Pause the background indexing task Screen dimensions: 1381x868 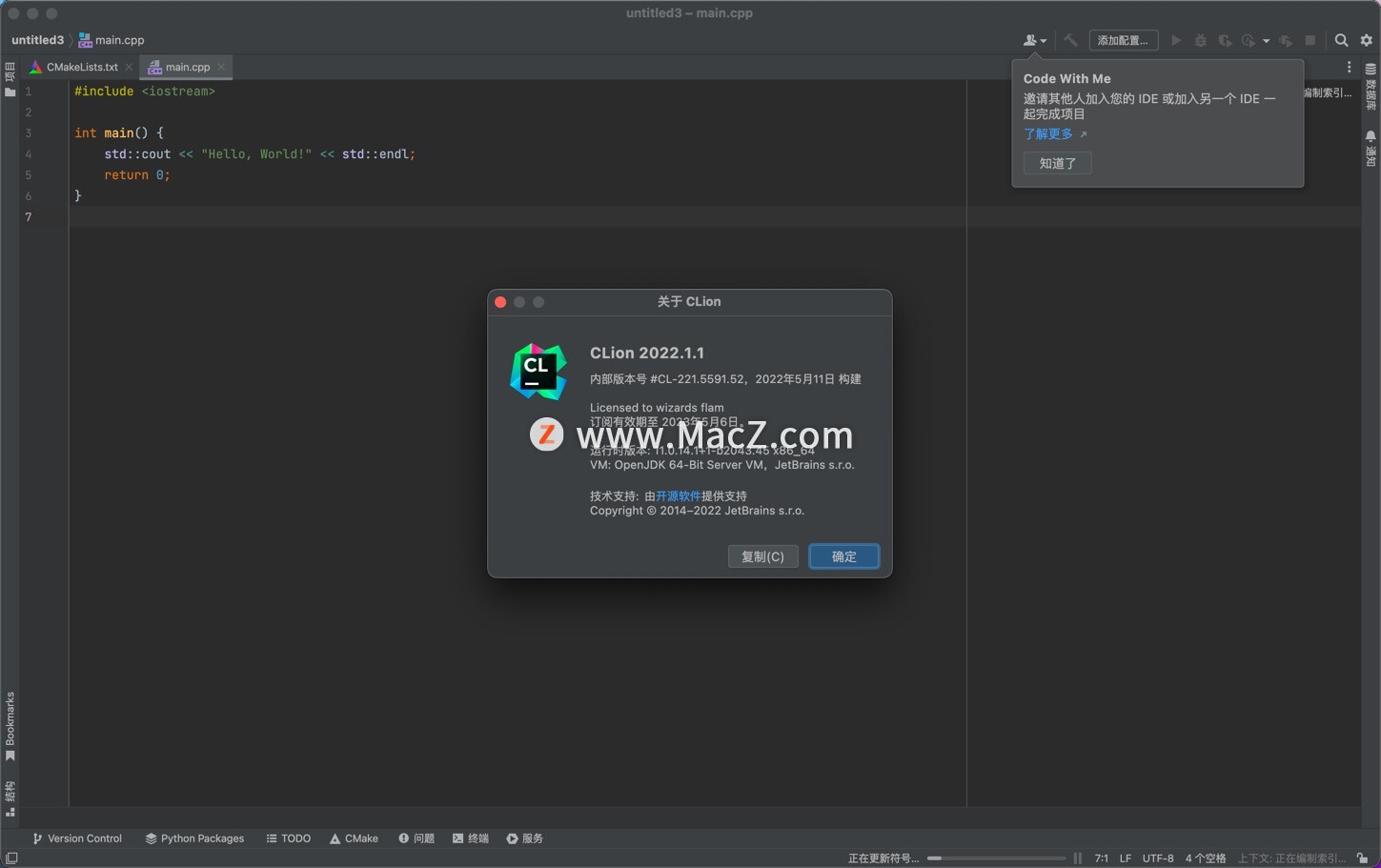(1078, 858)
